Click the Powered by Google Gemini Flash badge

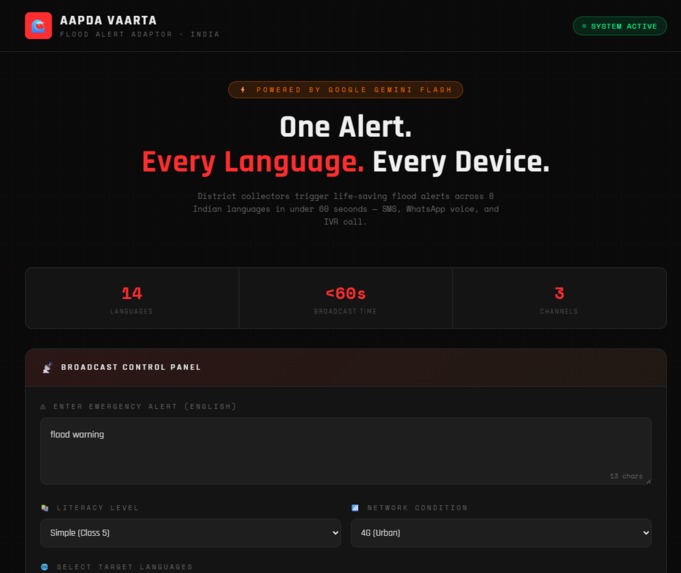click(x=345, y=89)
